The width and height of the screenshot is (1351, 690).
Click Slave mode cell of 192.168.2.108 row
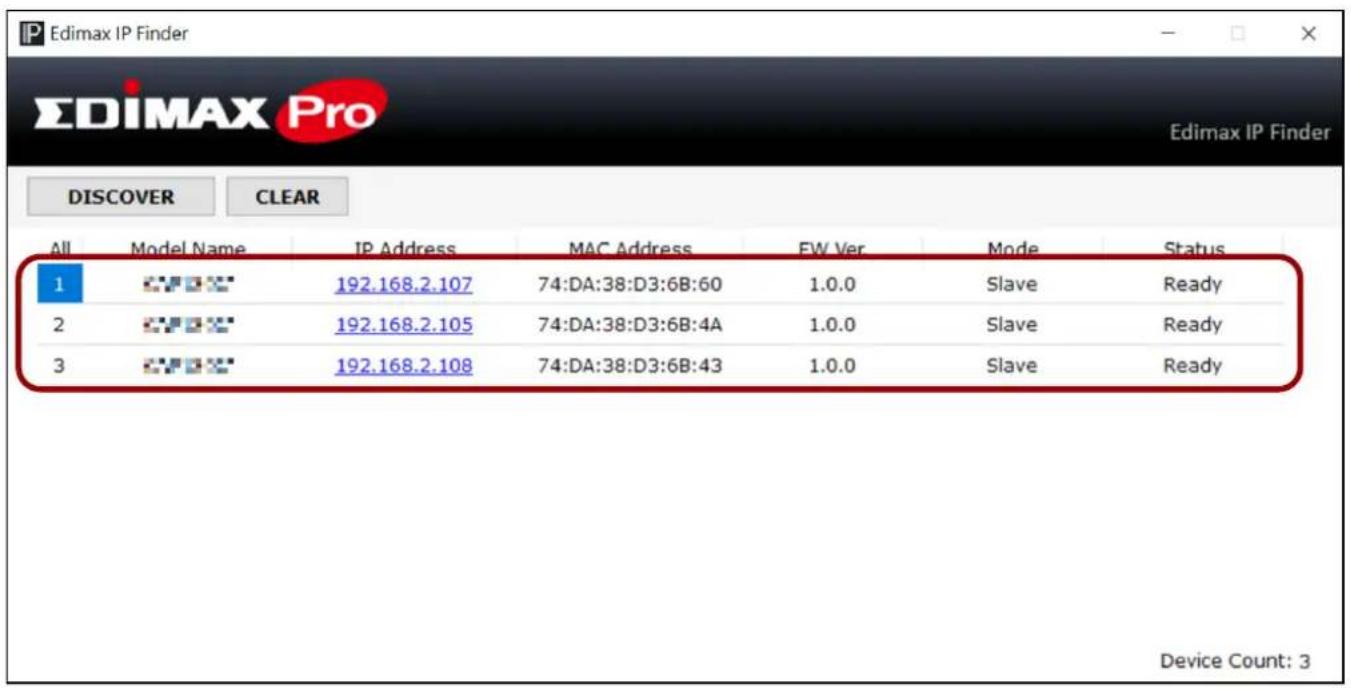pos(1011,366)
